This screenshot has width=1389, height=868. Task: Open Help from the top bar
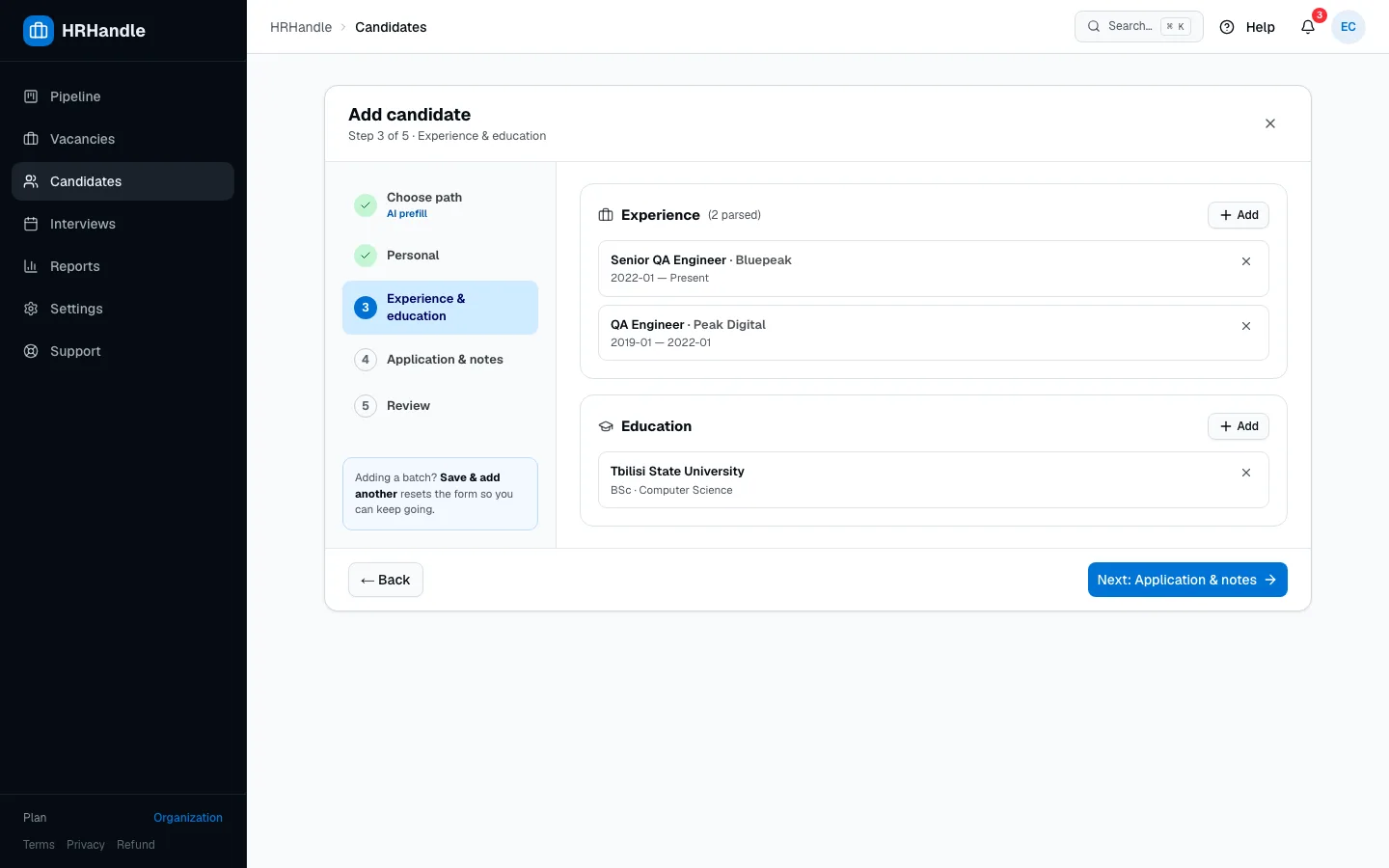1247,27
